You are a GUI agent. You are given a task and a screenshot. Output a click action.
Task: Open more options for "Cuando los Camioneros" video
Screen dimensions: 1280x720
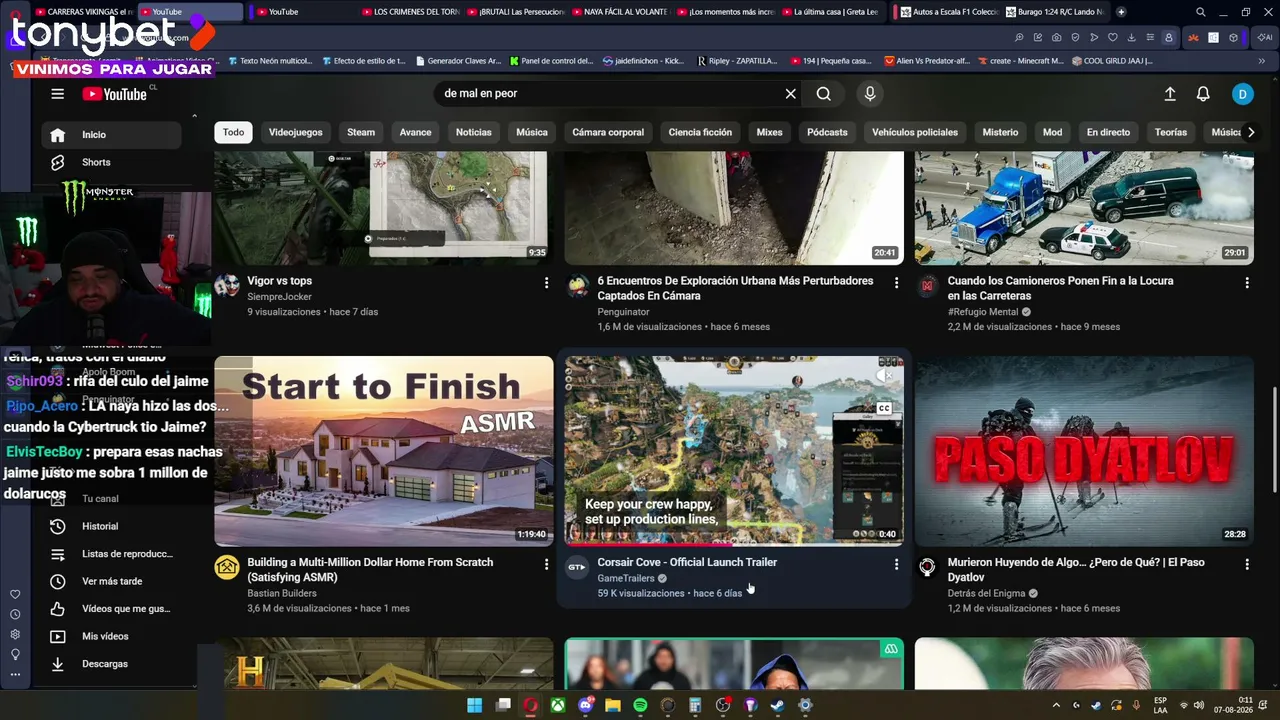tap(1246, 283)
